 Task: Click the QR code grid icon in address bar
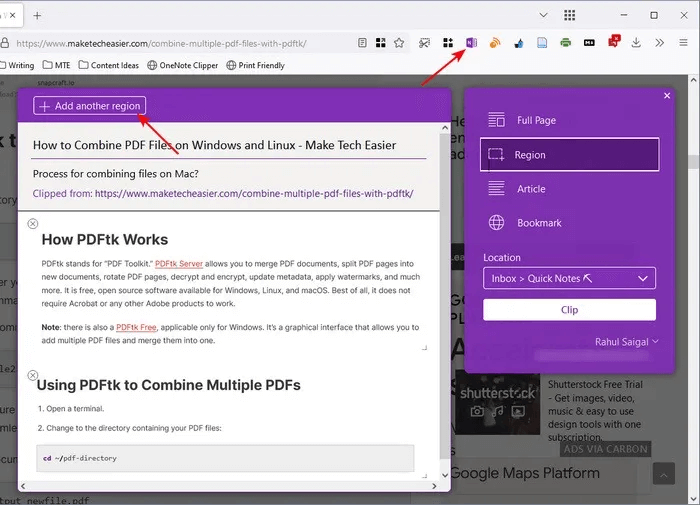380,43
